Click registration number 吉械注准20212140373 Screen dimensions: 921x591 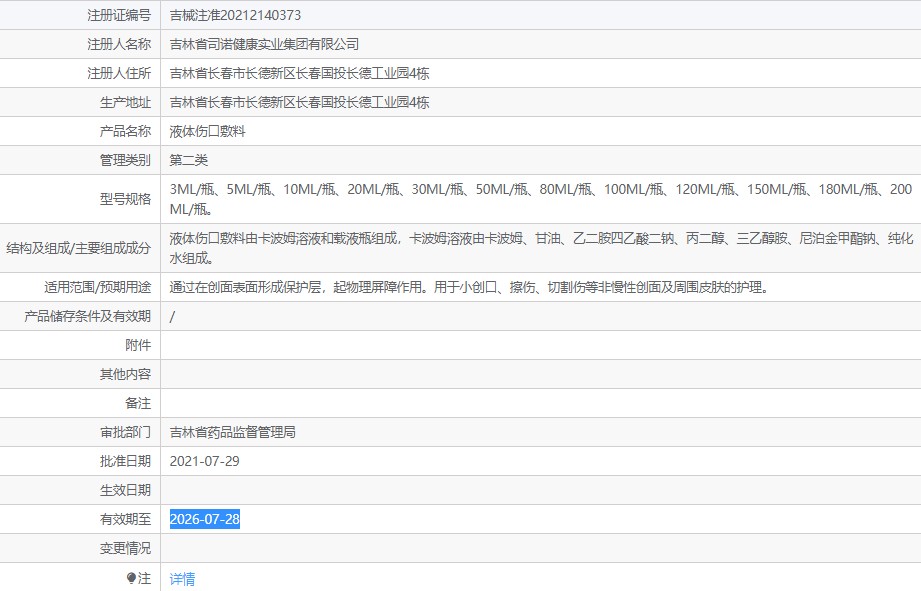[x=235, y=15]
